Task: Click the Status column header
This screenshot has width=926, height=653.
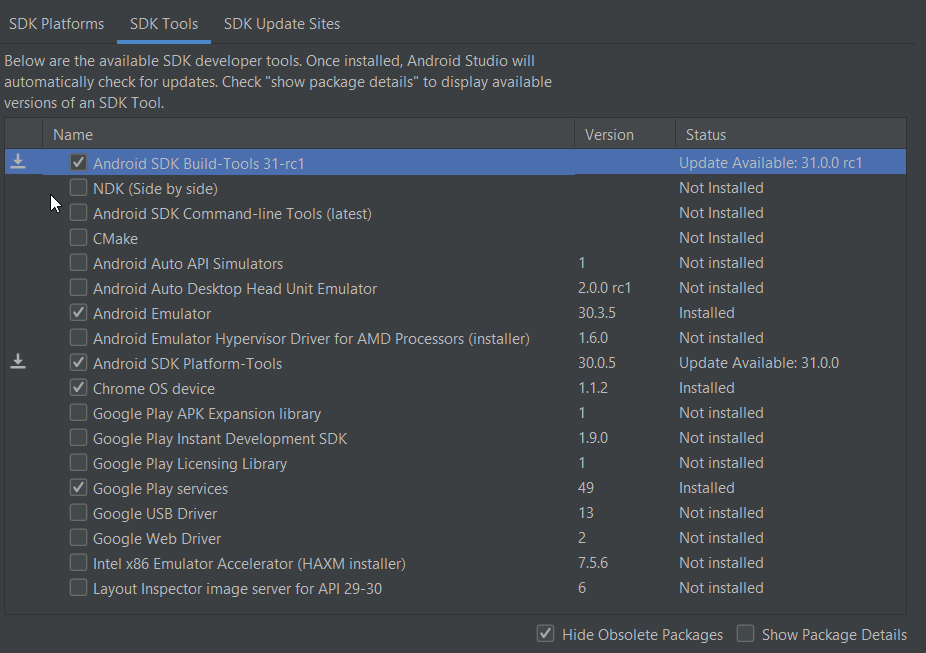Action: (706, 134)
